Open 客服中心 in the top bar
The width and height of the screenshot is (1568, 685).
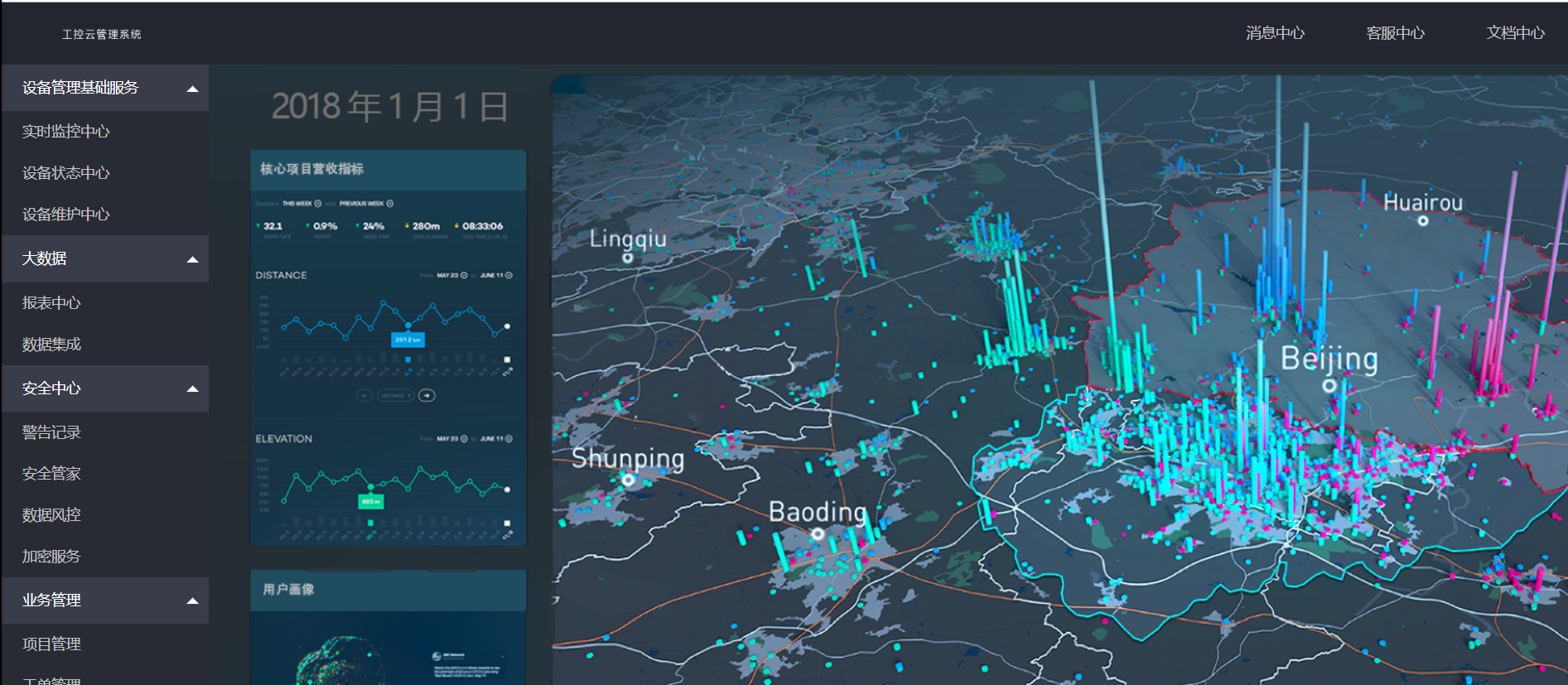coord(1395,32)
